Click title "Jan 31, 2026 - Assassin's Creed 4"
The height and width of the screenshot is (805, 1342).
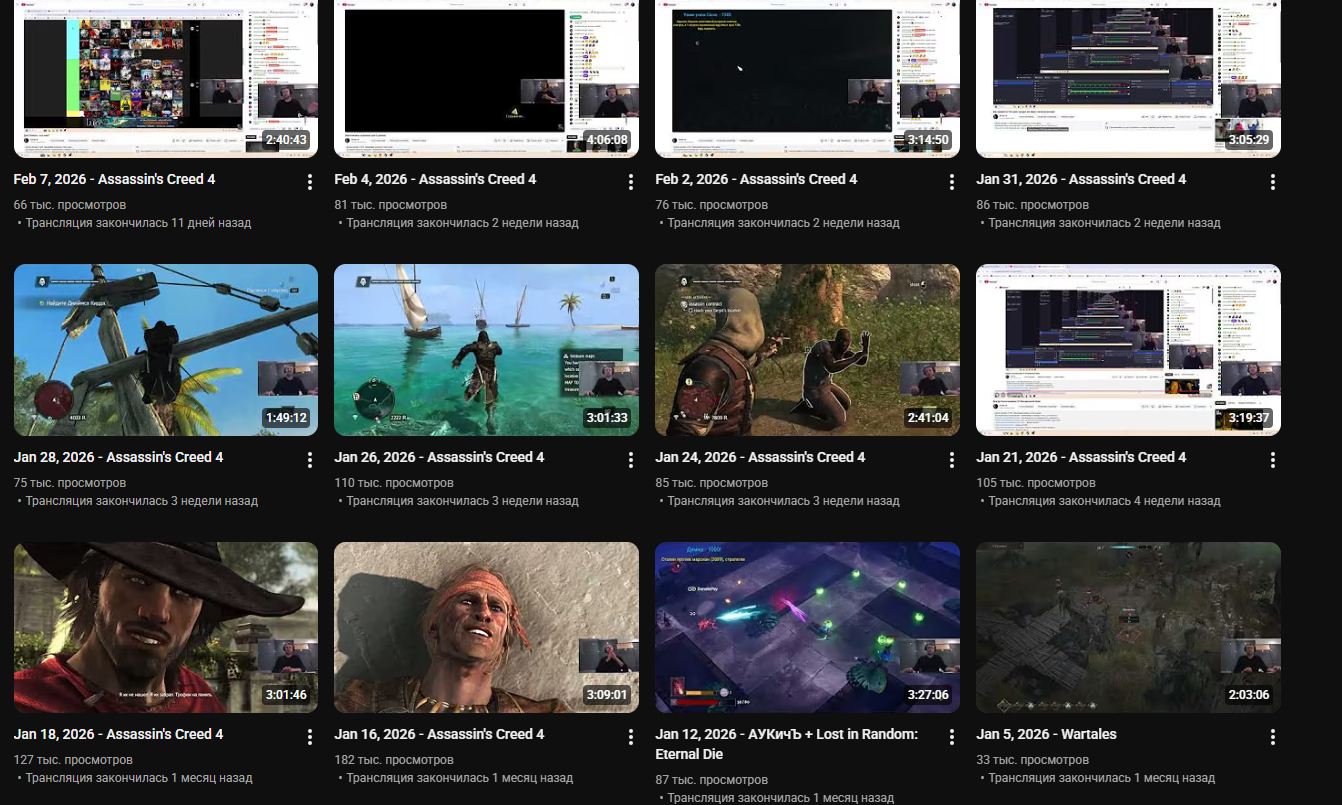coord(1081,180)
